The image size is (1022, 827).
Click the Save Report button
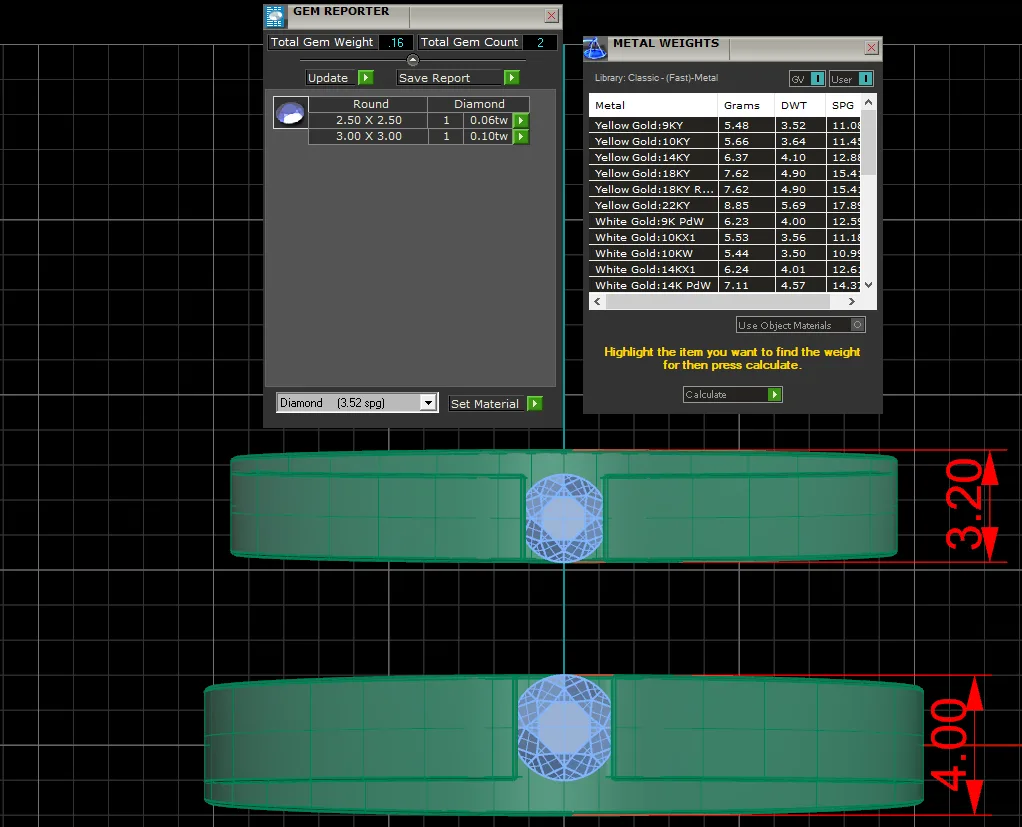point(458,78)
